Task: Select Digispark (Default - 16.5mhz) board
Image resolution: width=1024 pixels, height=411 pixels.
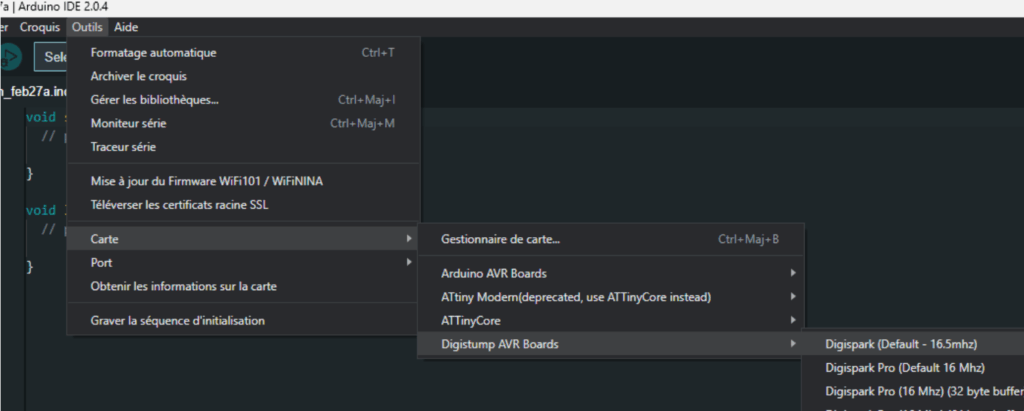Action: click(x=894, y=344)
